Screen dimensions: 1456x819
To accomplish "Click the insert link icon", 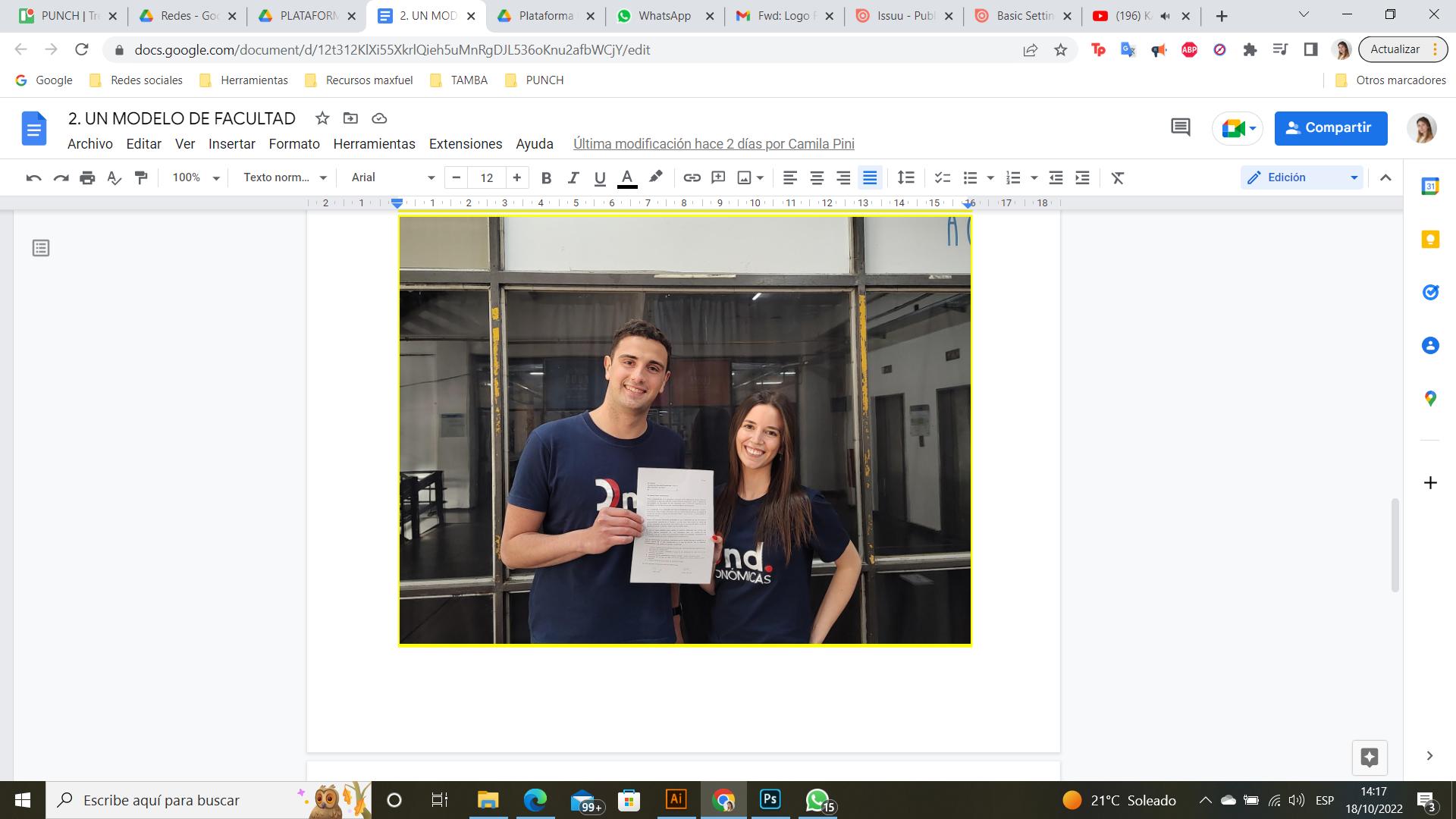I will click(691, 177).
